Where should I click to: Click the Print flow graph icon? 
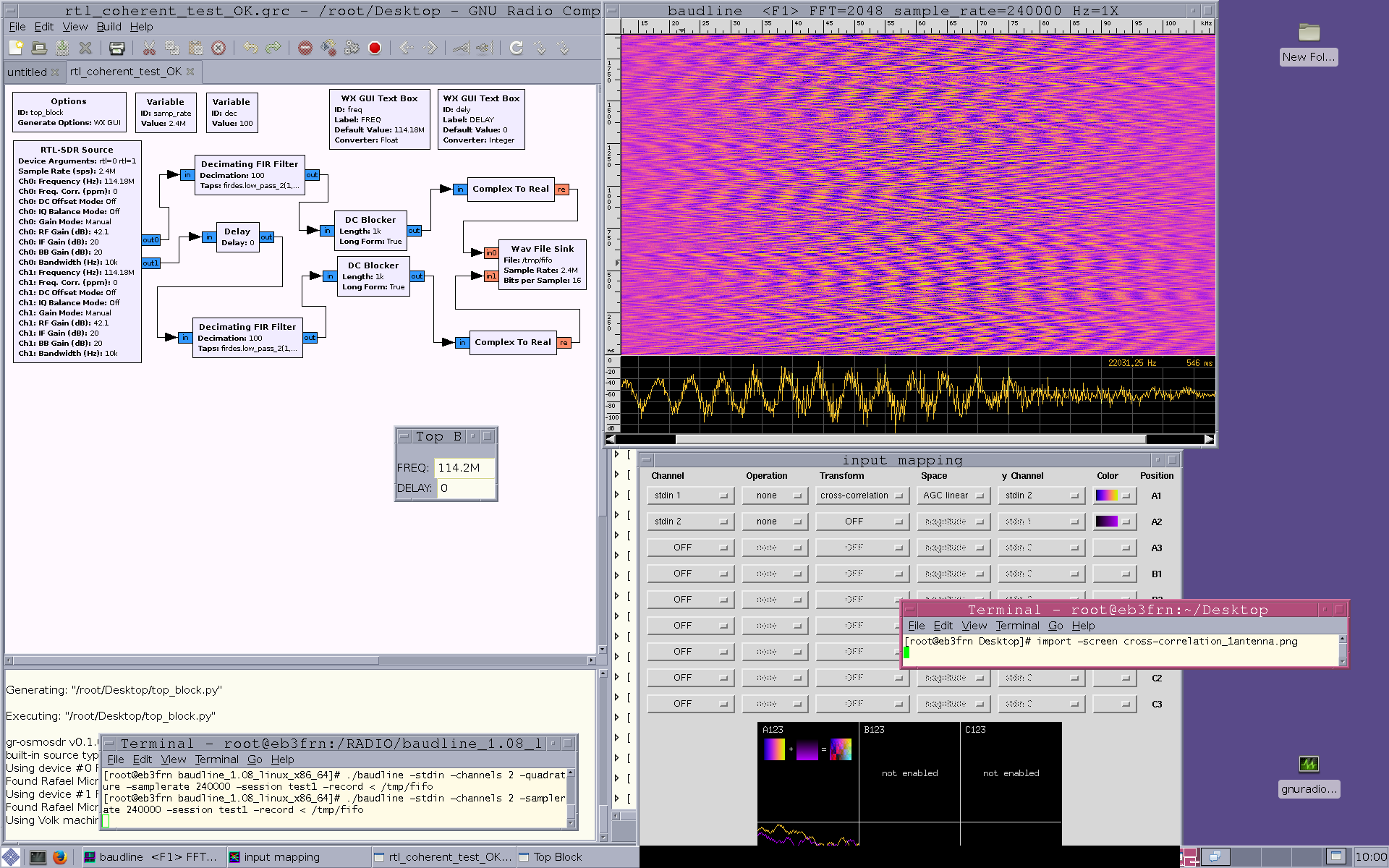(x=116, y=48)
